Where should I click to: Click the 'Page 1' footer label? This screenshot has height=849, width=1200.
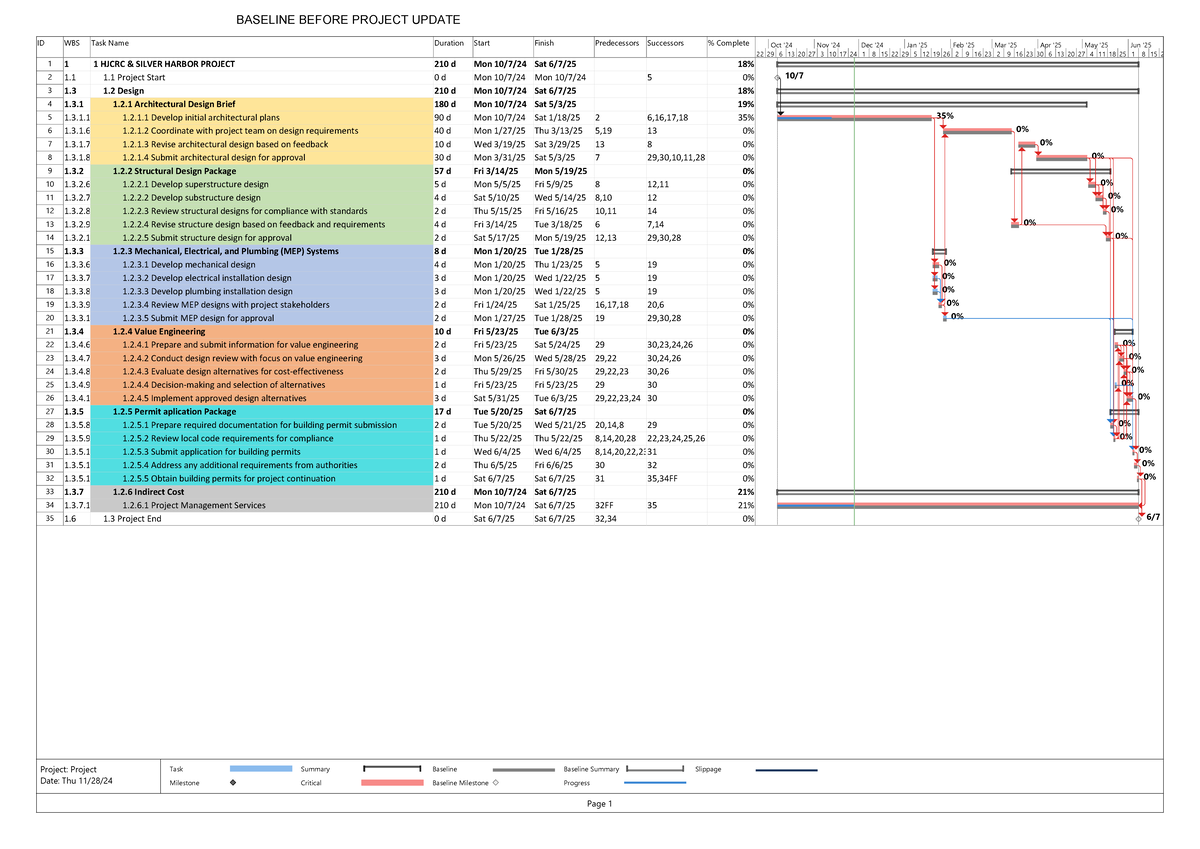(x=600, y=804)
